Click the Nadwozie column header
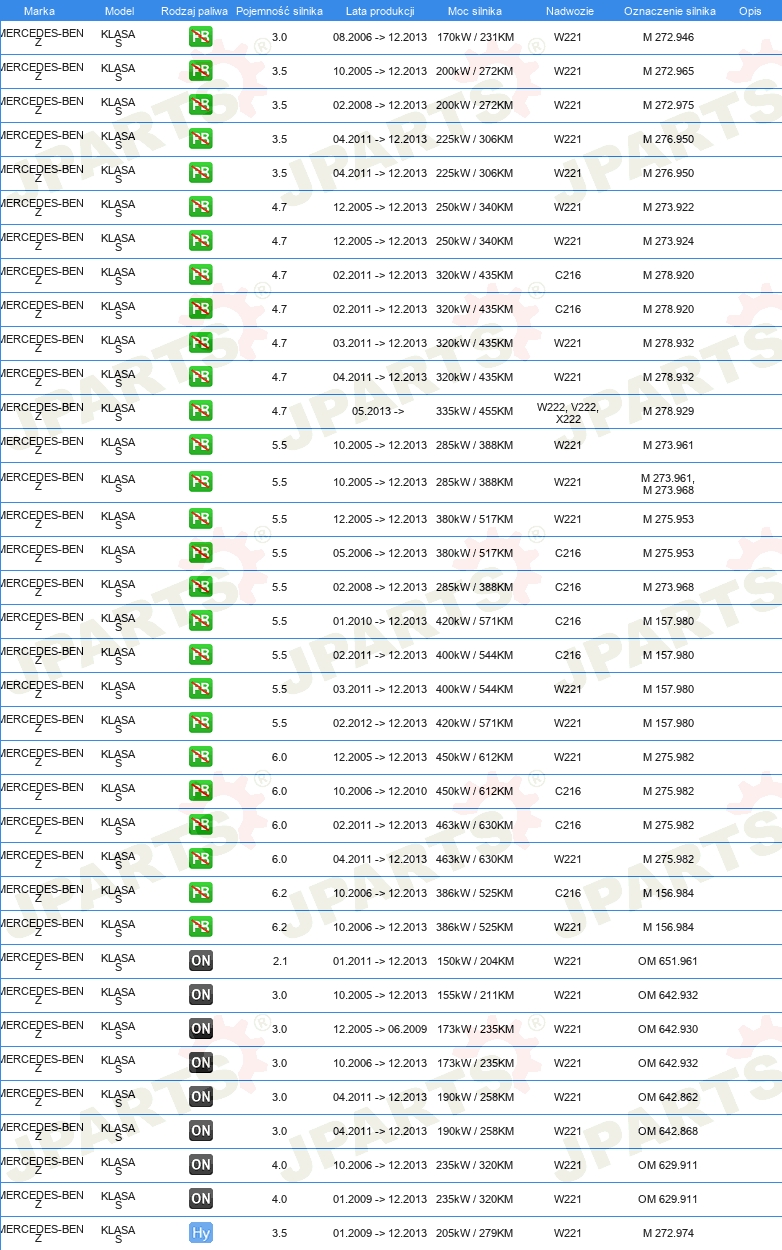 (568, 11)
